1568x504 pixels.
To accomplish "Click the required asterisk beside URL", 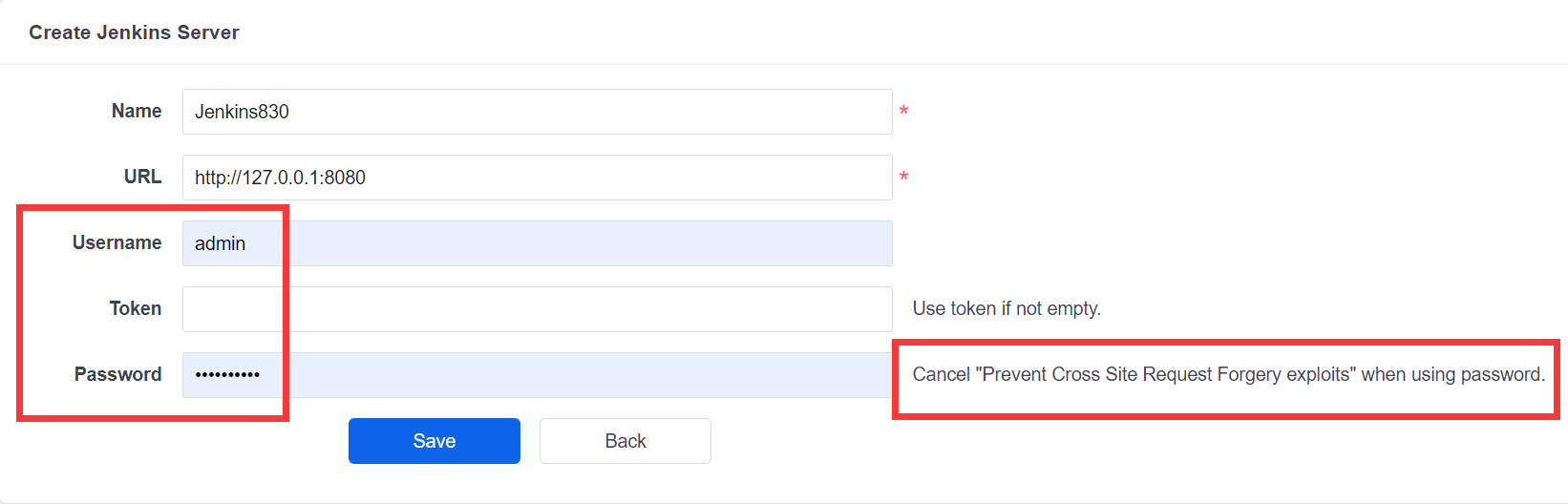I will [x=903, y=178].
